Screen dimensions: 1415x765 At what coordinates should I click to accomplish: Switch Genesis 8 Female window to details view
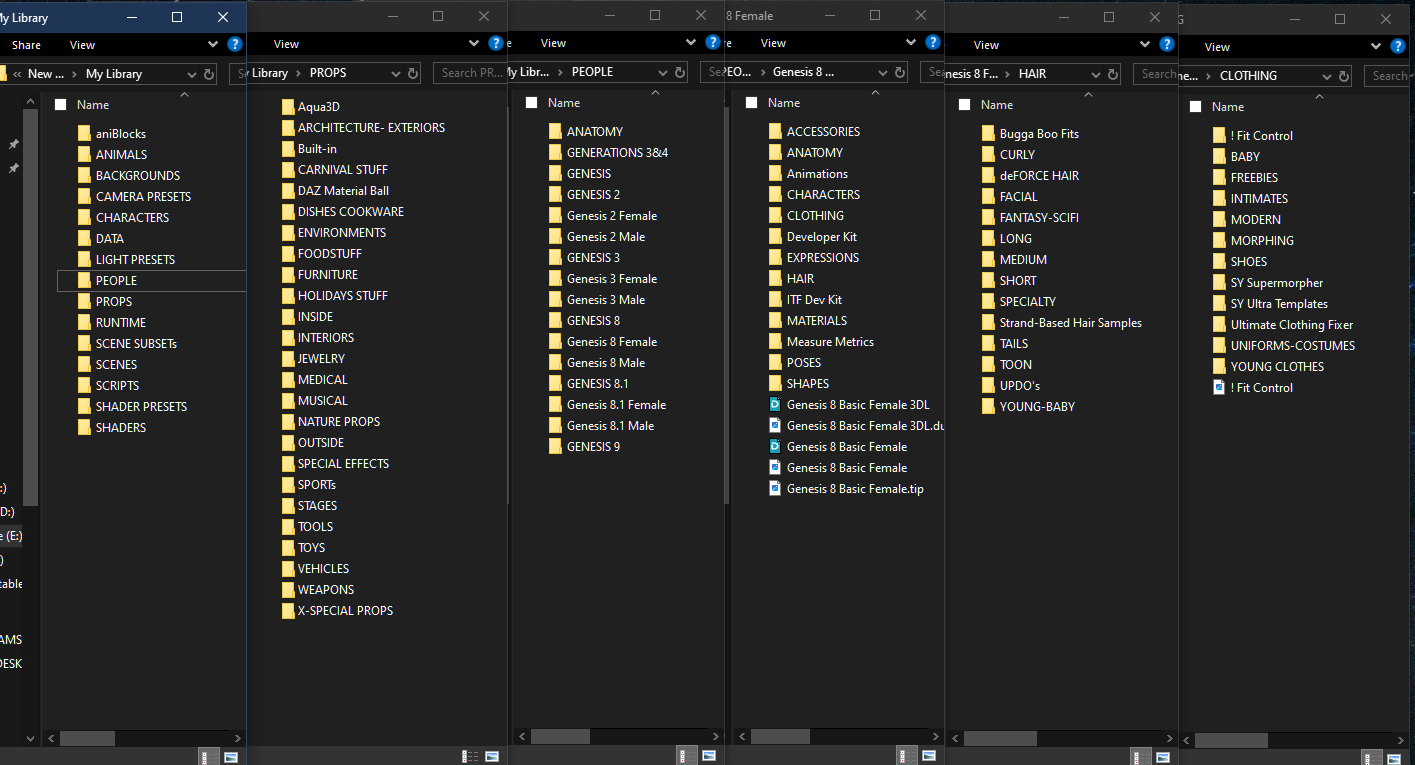point(907,757)
